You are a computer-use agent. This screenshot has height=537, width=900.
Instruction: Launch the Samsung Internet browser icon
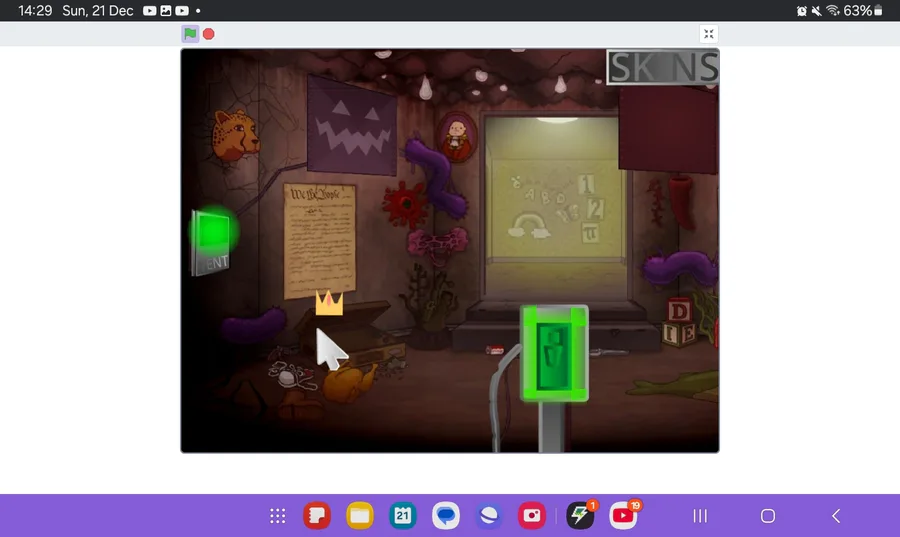click(489, 515)
